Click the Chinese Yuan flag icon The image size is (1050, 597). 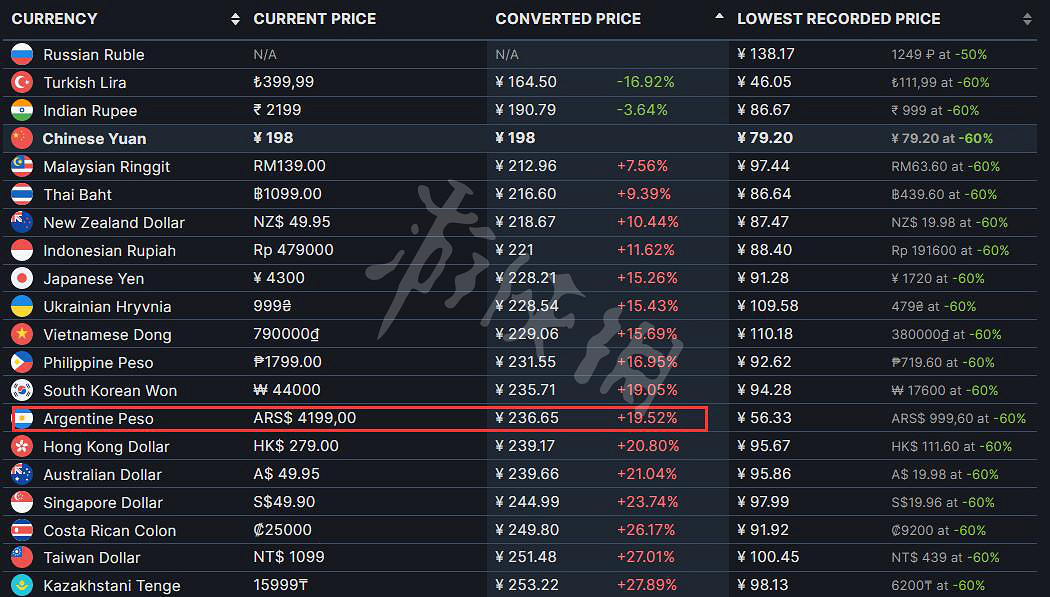[22, 139]
